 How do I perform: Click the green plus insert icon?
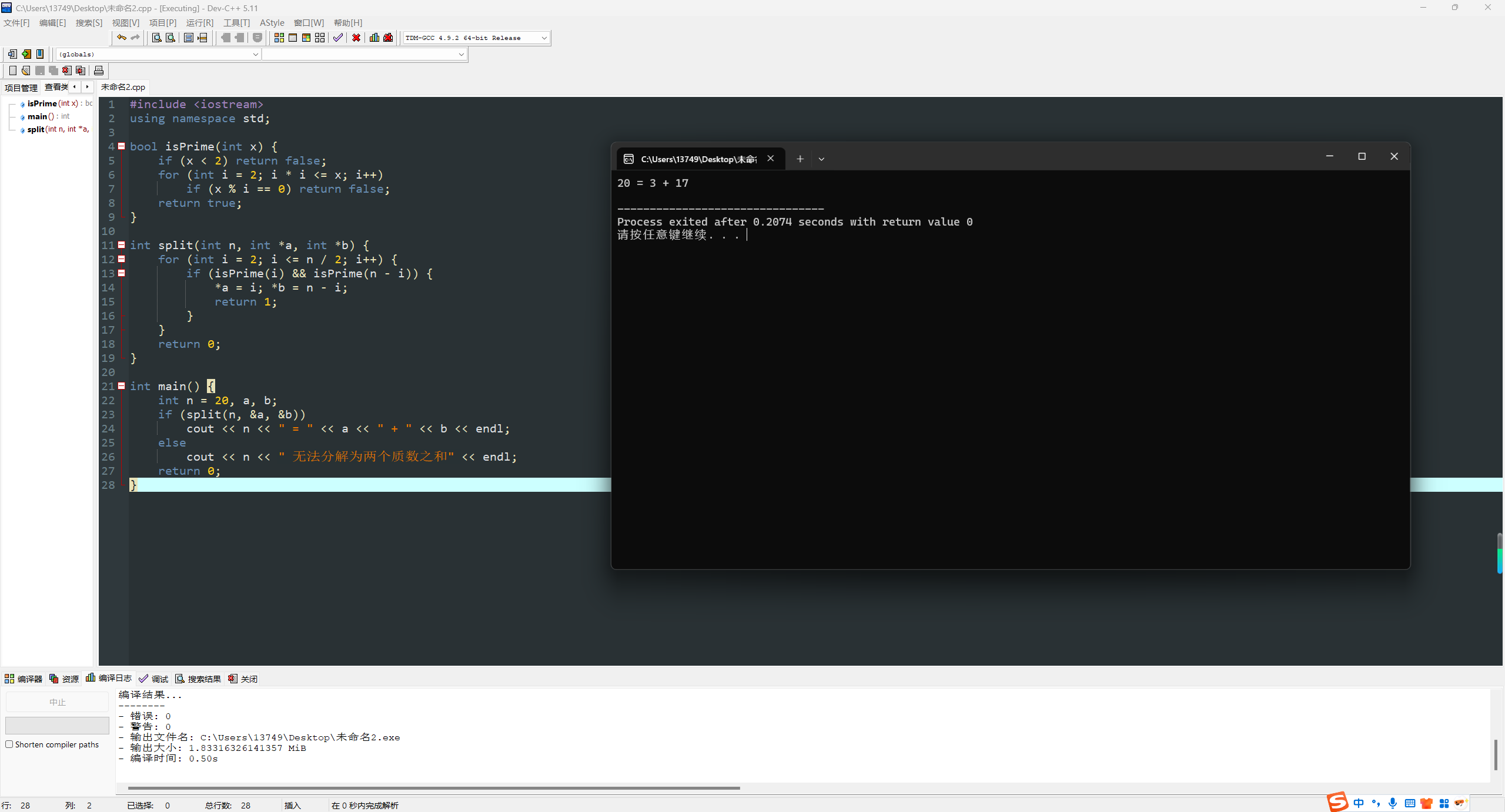26,54
